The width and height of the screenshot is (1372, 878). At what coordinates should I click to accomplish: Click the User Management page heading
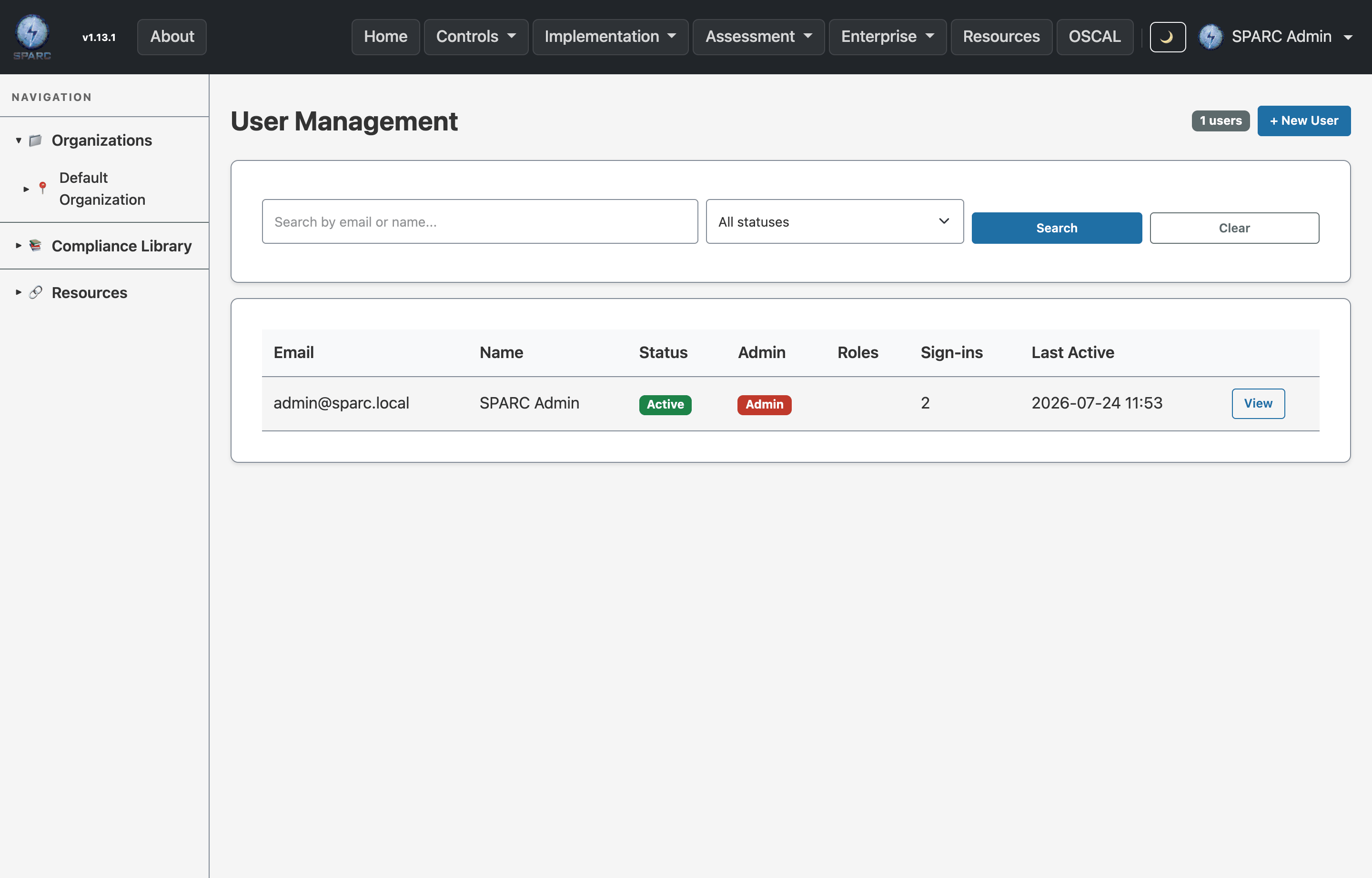(x=344, y=121)
